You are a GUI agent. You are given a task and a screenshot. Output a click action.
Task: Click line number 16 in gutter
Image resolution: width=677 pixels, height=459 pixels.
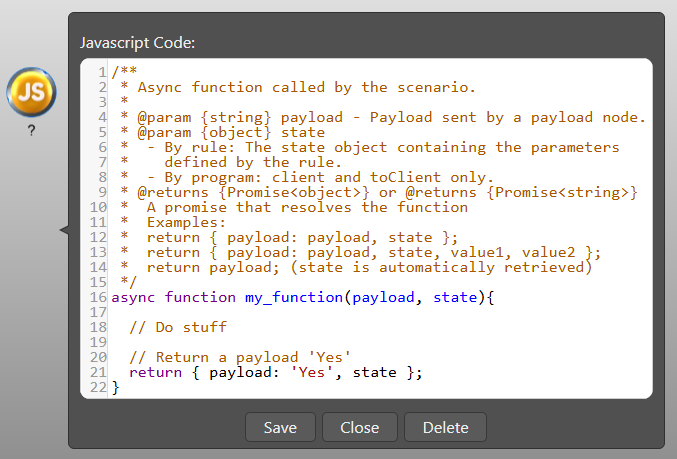tap(98, 297)
